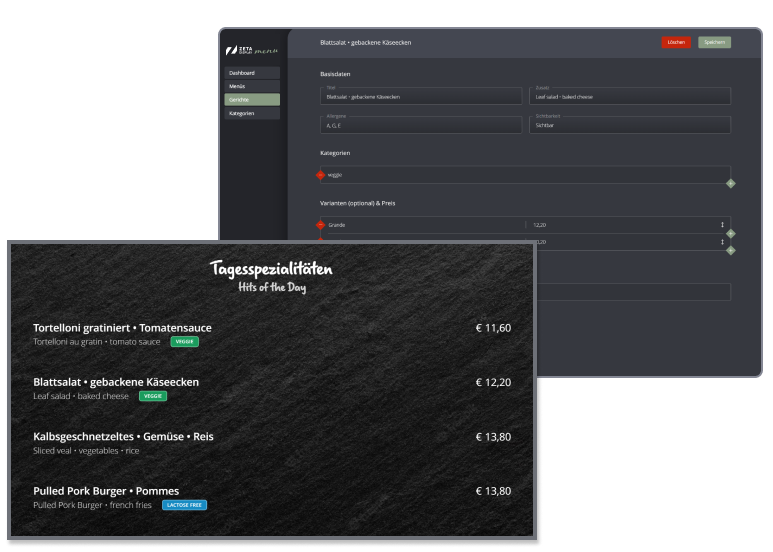The width and height of the screenshot is (773, 552).
Task: Click the Kategorien section heading in form
Action: (x=335, y=153)
